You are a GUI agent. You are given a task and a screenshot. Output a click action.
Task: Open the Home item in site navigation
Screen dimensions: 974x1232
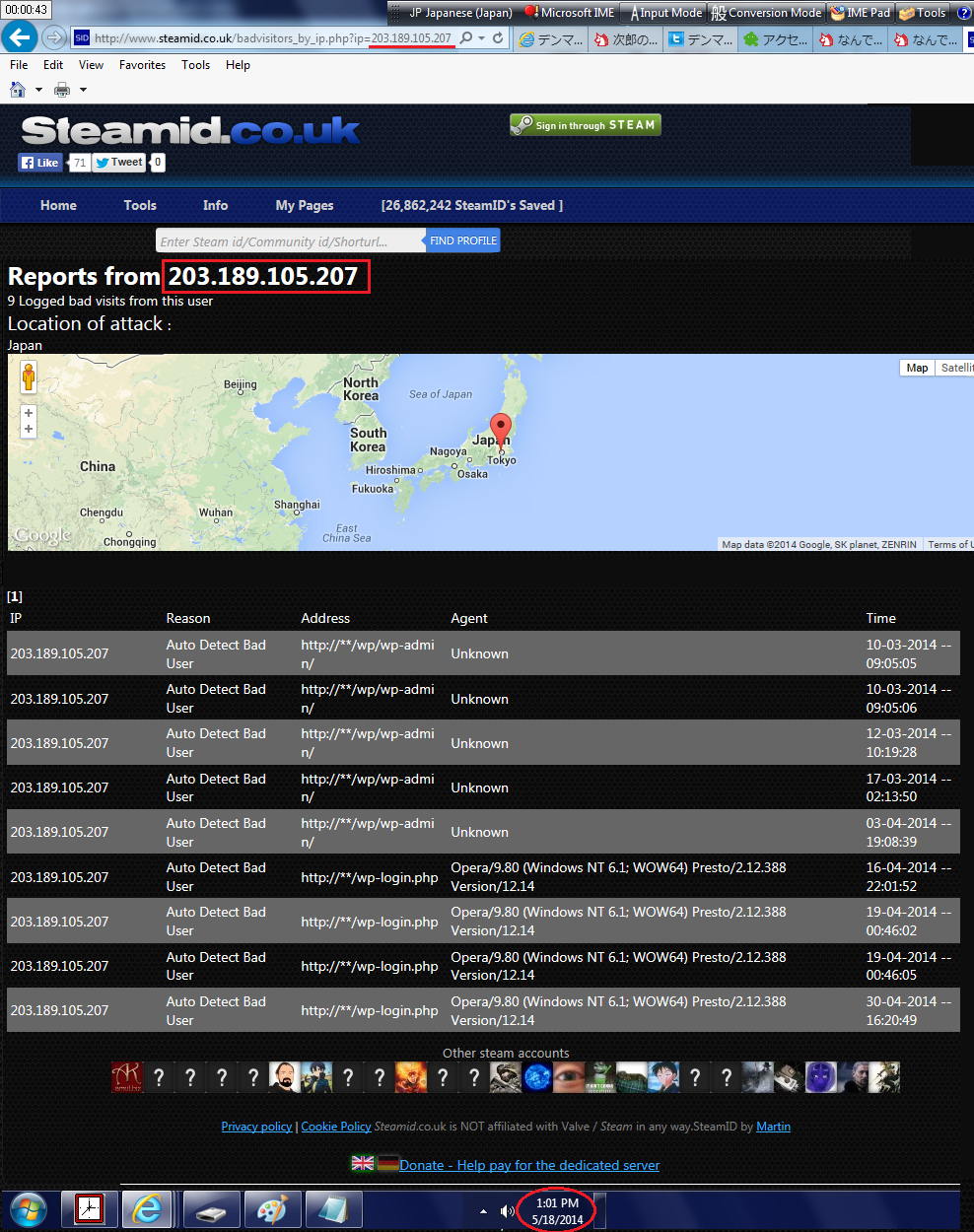click(58, 206)
